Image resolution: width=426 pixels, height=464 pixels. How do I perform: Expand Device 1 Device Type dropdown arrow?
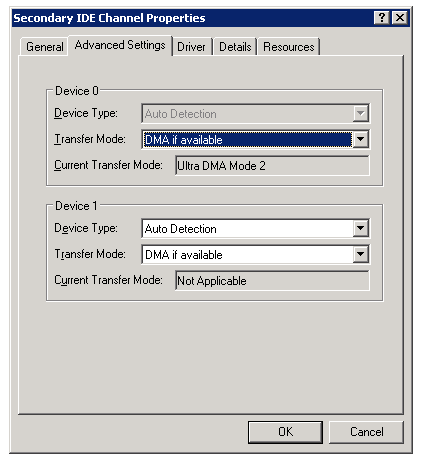[x=361, y=228]
